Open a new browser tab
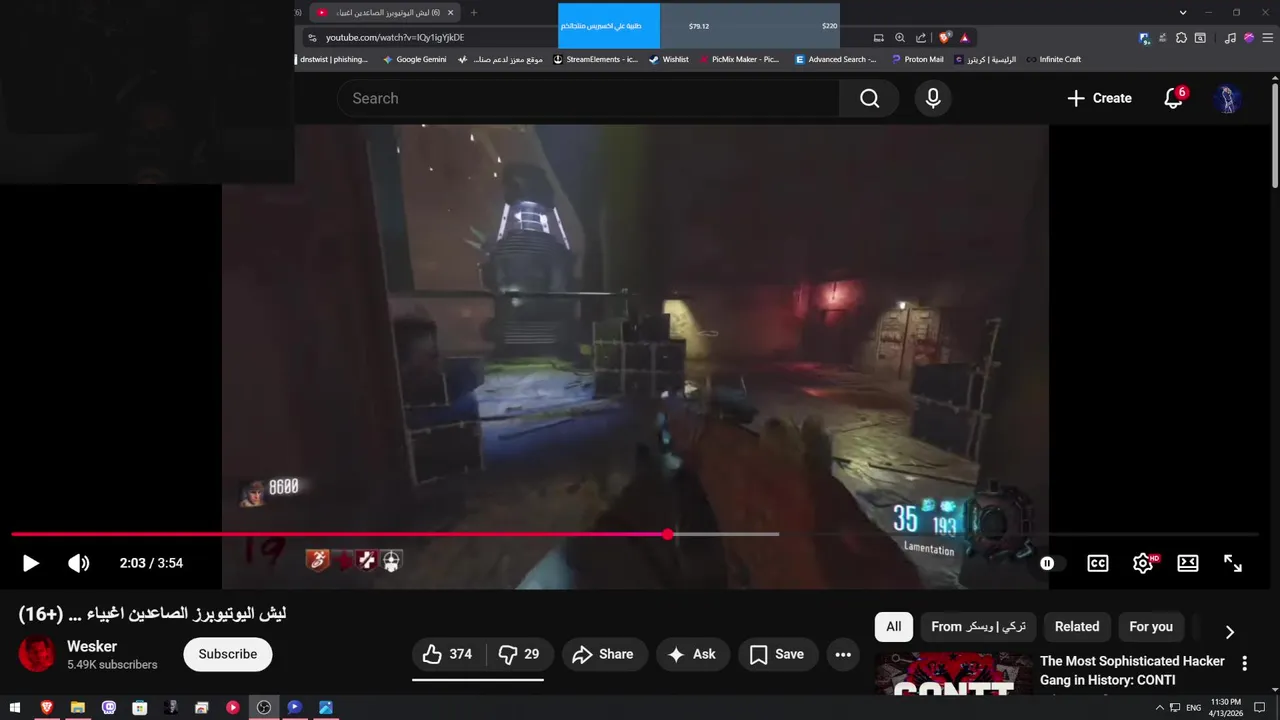The height and width of the screenshot is (720, 1280). click(x=474, y=13)
